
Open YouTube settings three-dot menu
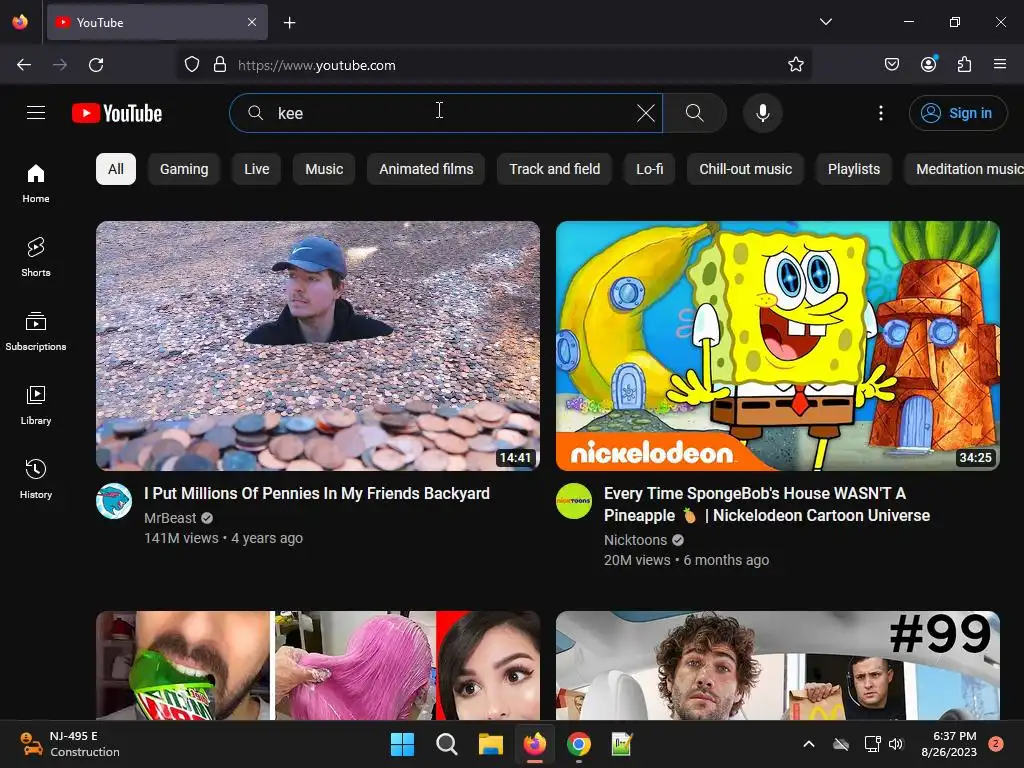880,113
